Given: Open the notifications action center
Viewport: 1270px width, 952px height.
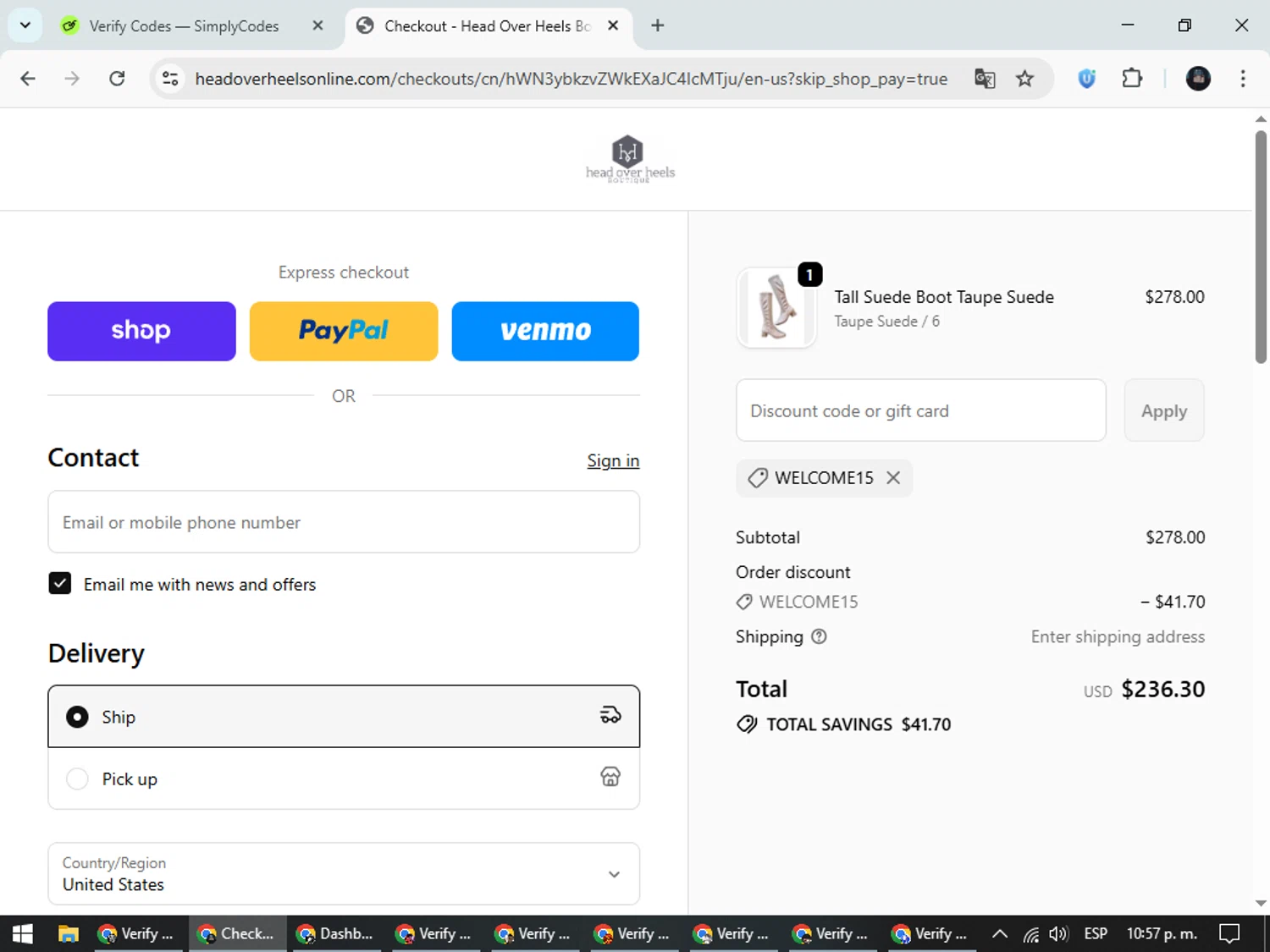Looking at the screenshot, I should (1229, 934).
